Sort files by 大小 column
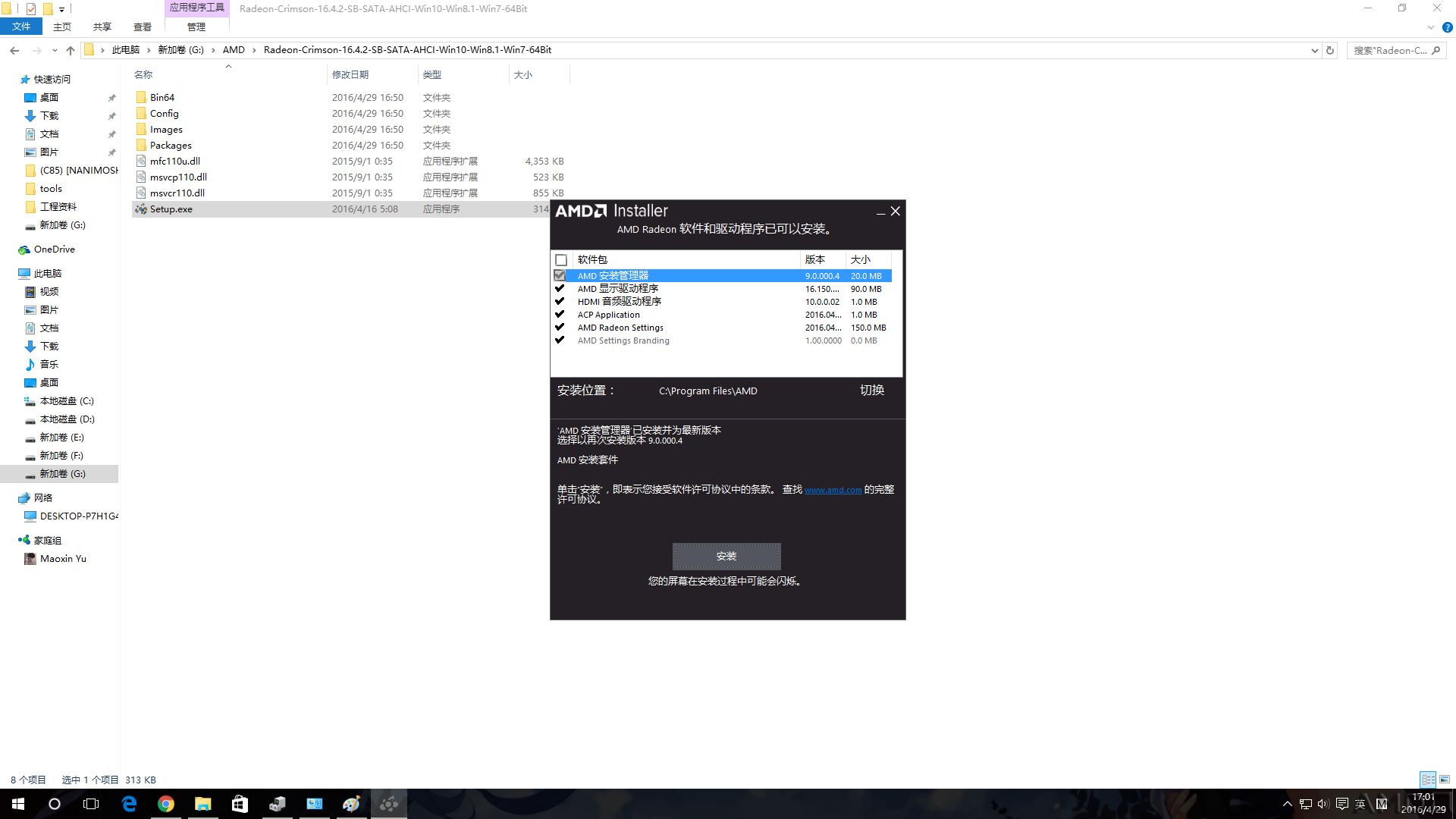This screenshot has width=1456, height=819. coord(523,74)
